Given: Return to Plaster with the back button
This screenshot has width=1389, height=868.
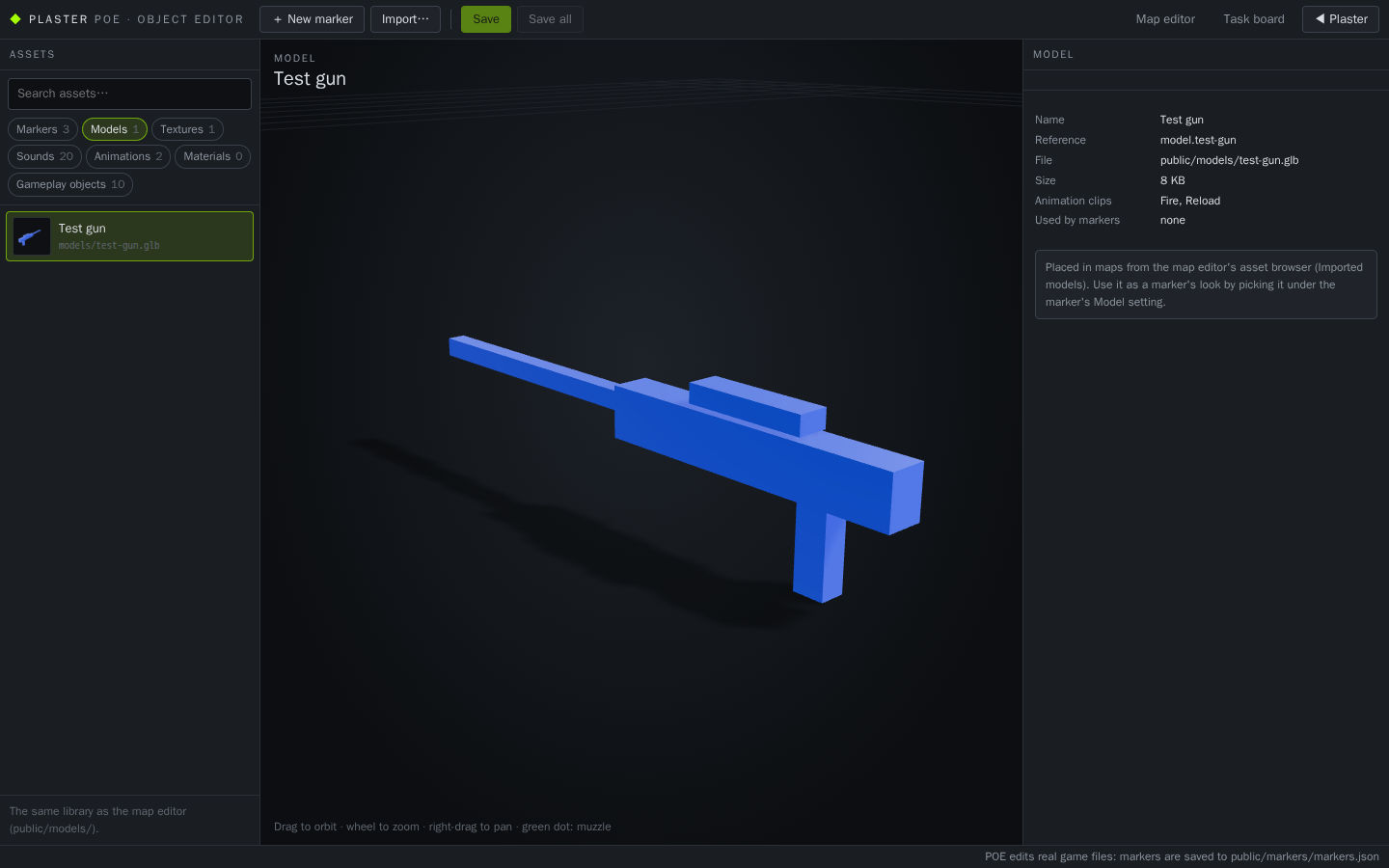Looking at the screenshot, I should click(x=1341, y=19).
